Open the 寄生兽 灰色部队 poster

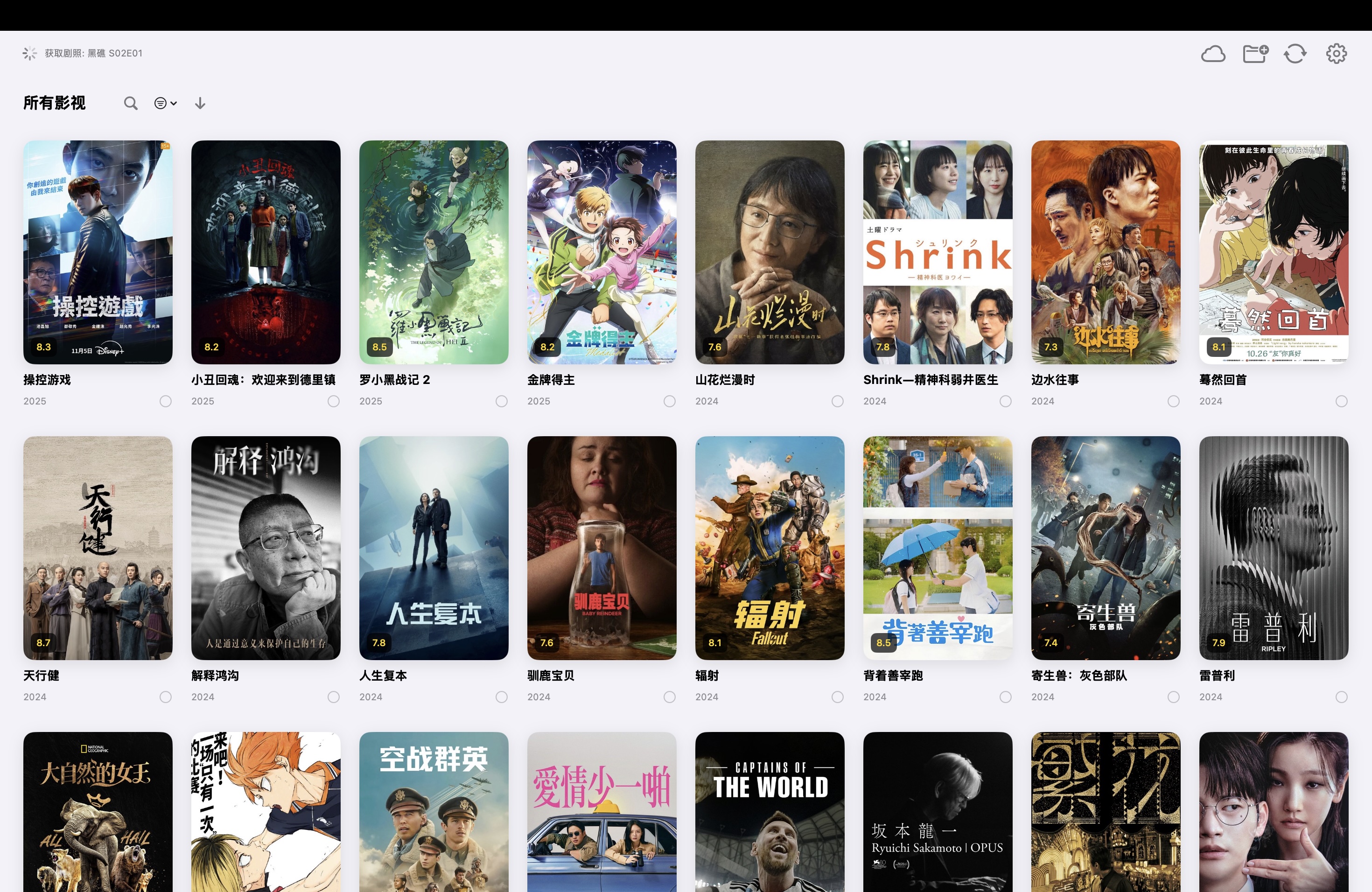pyautogui.click(x=1106, y=548)
